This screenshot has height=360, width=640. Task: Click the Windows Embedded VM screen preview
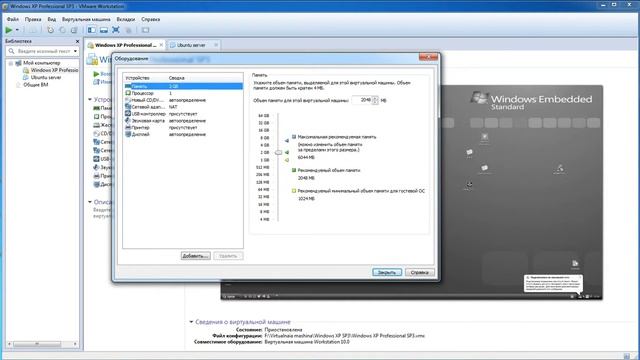(521, 192)
